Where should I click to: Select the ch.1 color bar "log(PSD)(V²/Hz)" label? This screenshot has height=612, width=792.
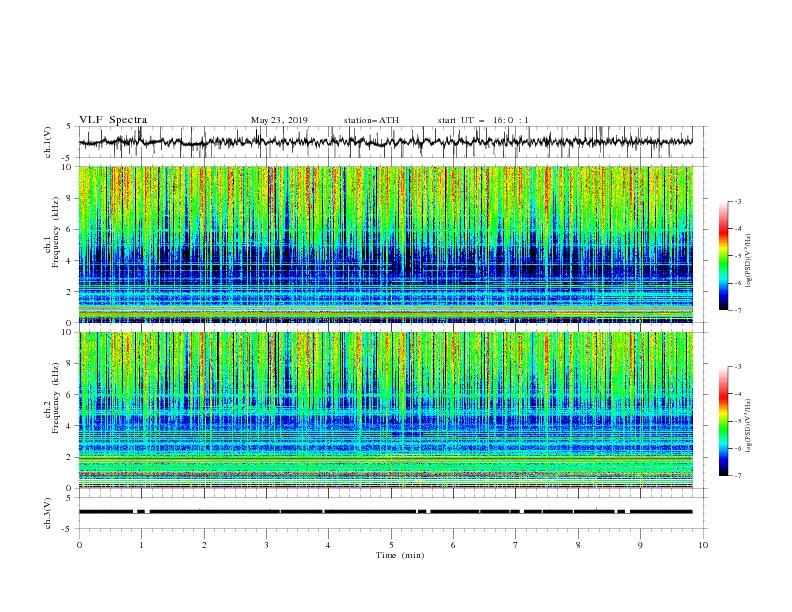[x=749, y=261]
